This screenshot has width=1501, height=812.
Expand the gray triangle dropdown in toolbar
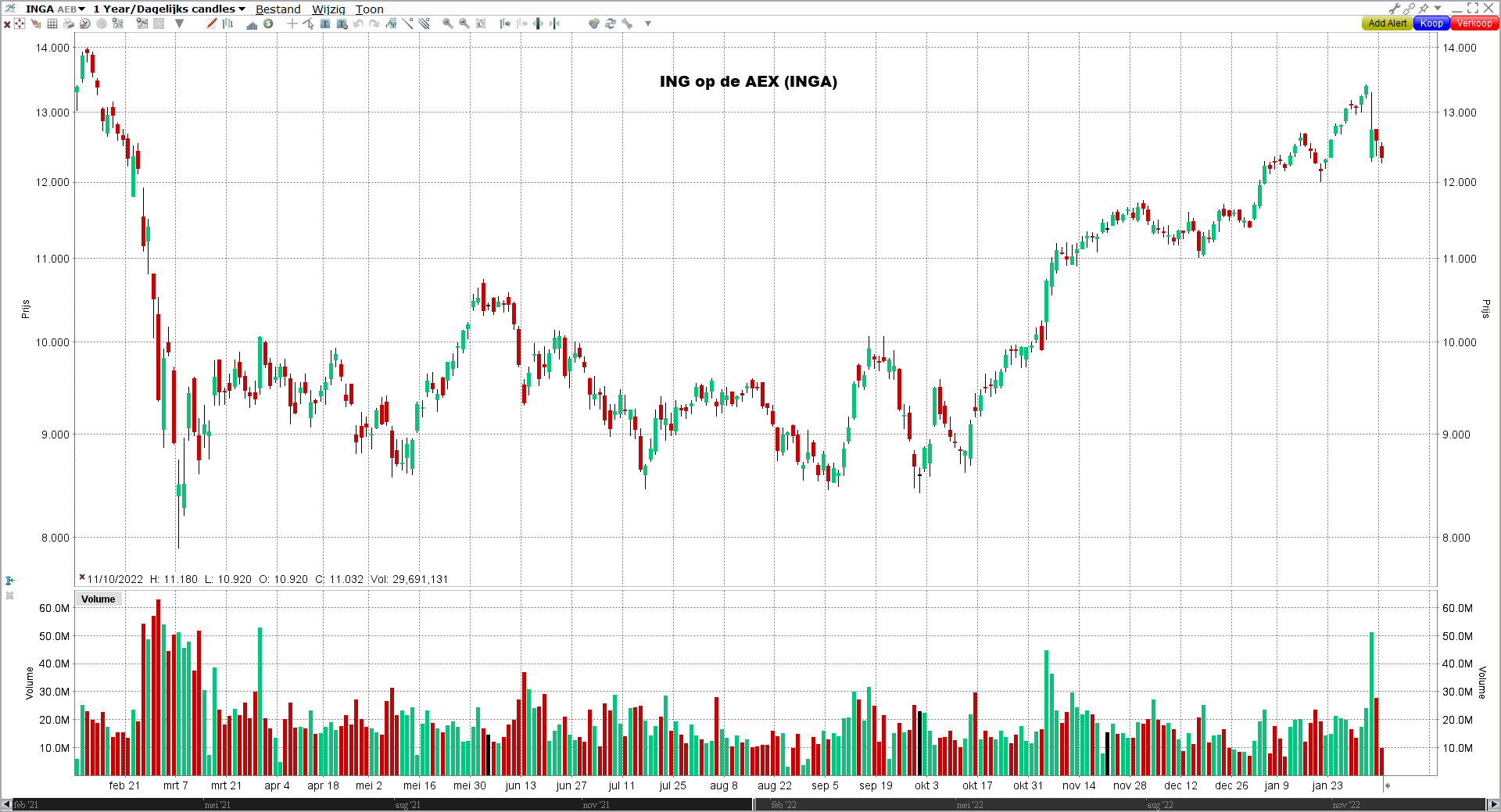point(179,23)
